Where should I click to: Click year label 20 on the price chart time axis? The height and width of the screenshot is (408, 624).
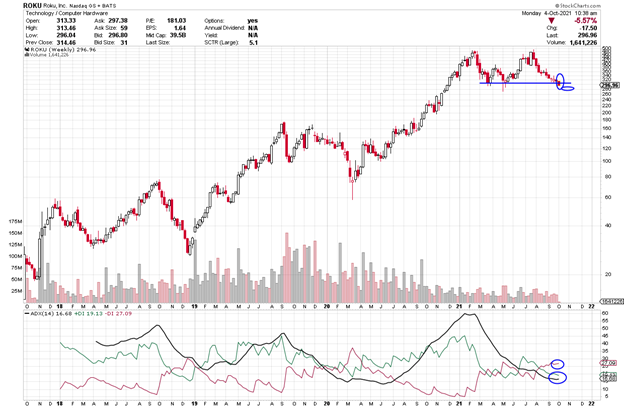click(x=327, y=306)
